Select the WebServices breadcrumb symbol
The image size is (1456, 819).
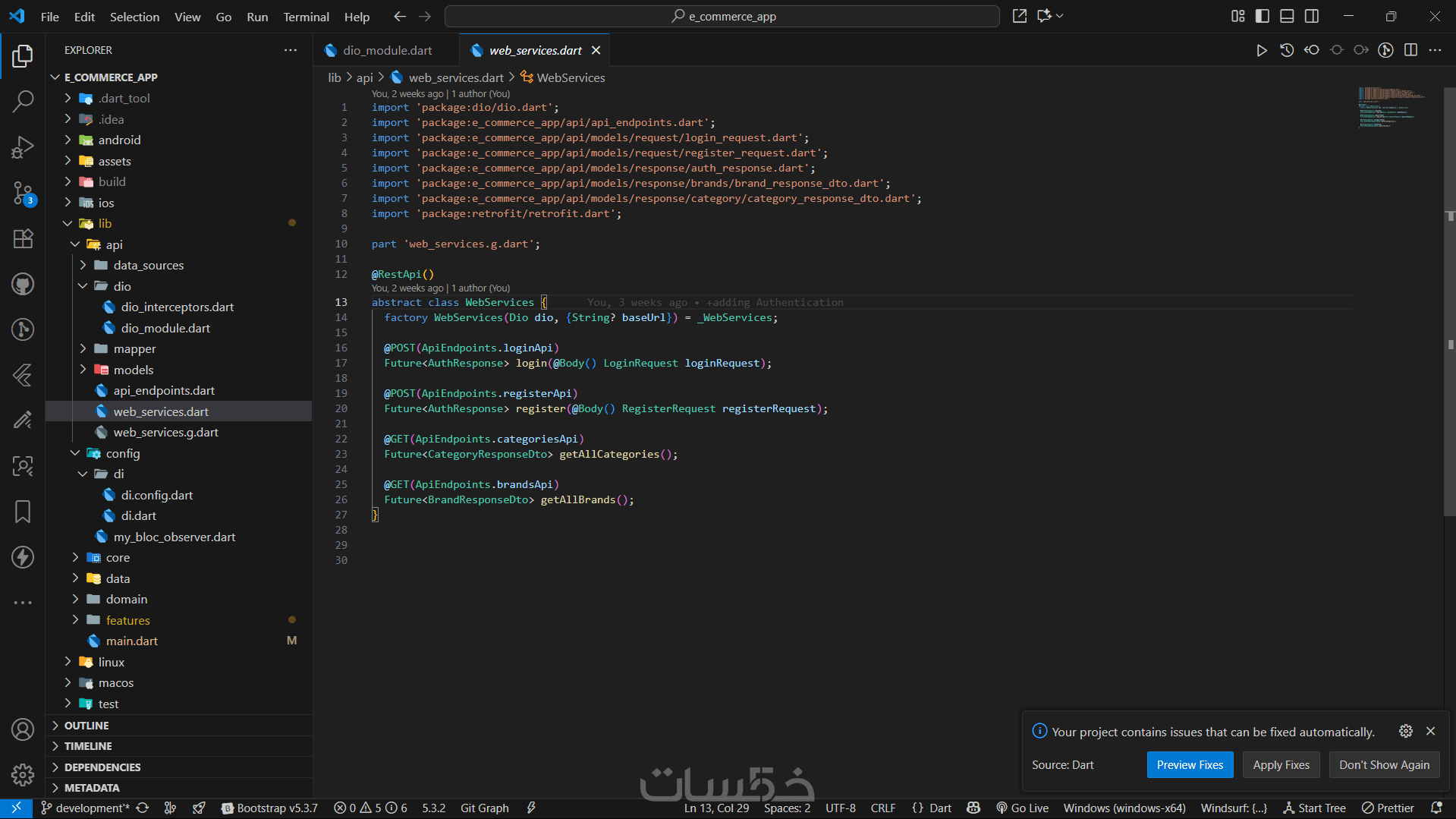pyautogui.click(x=563, y=77)
